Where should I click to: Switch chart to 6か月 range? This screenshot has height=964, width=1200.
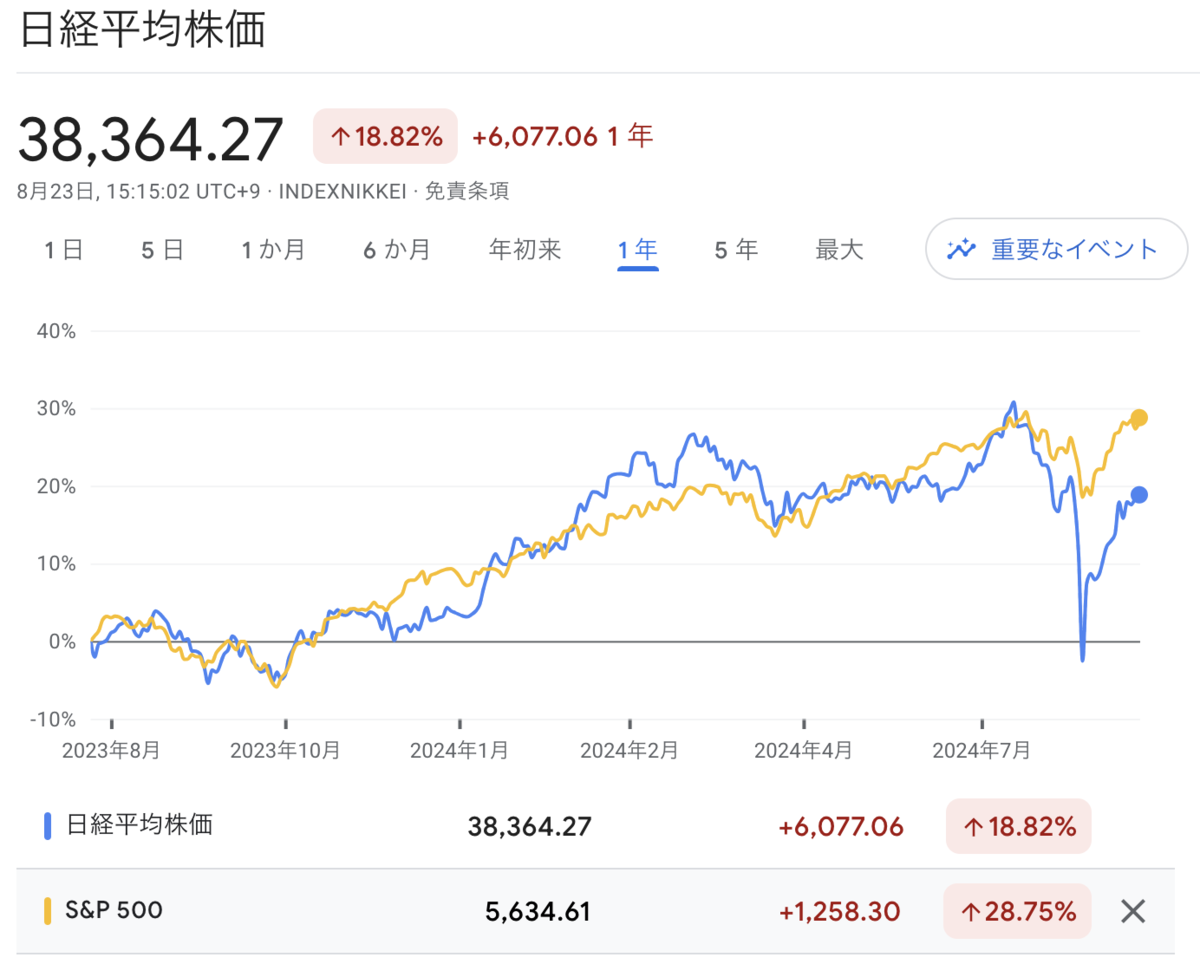click(x=397, y=250)
